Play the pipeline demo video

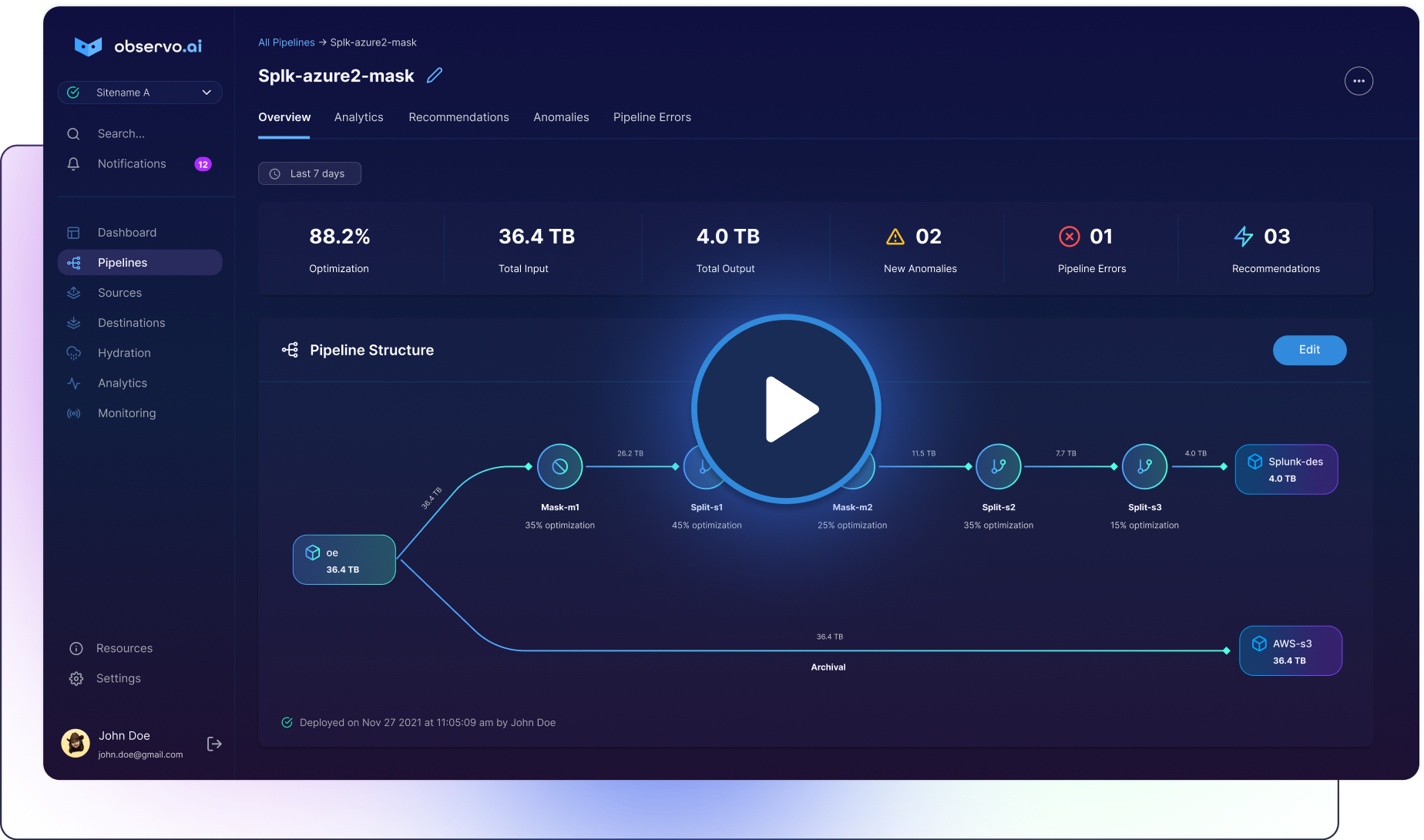pyautogui.click(x=786, y=408)
